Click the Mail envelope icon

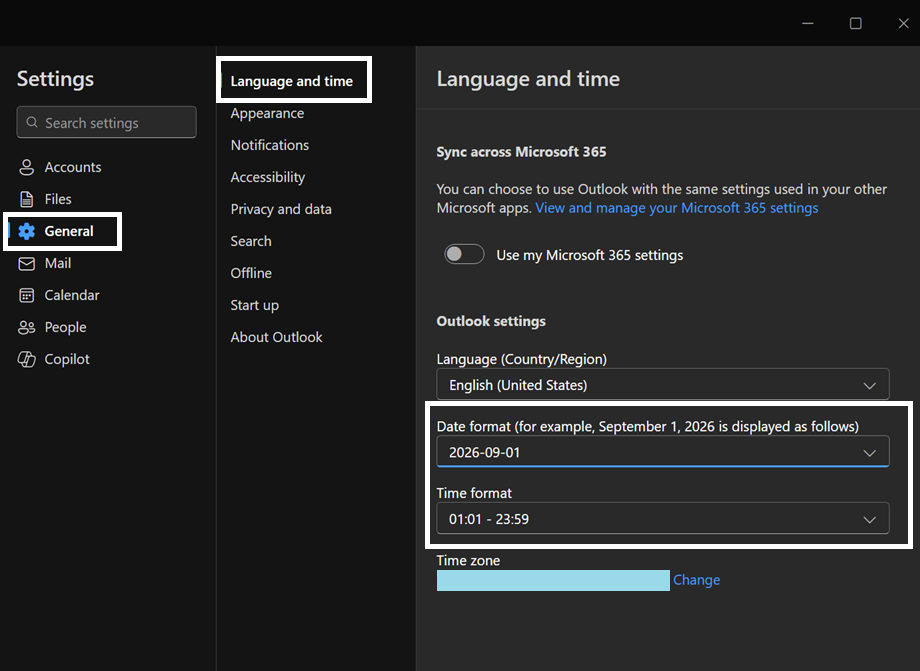point(27,263)
